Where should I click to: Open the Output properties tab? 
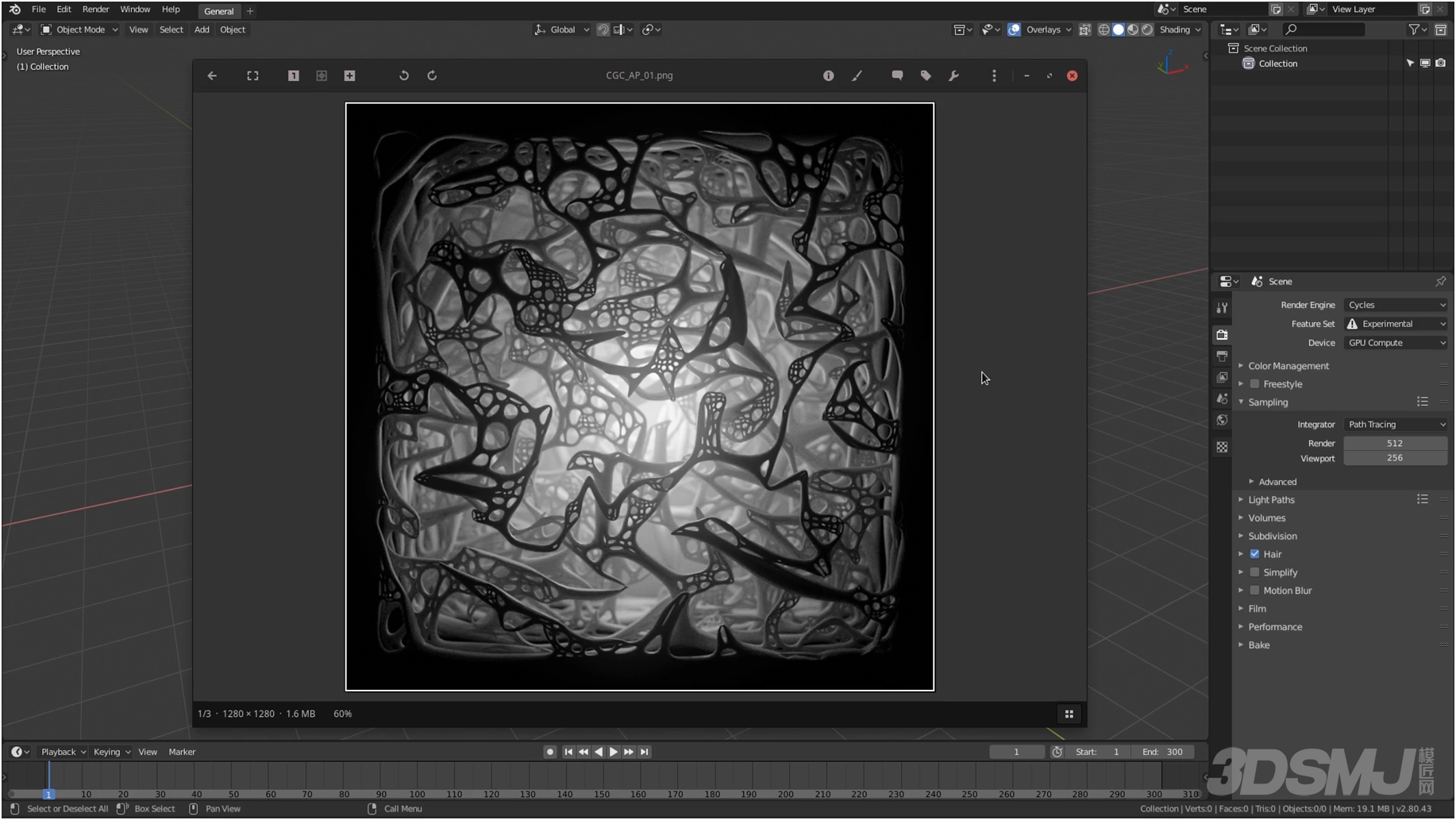pyautogui.click(x=1223, y=356)
